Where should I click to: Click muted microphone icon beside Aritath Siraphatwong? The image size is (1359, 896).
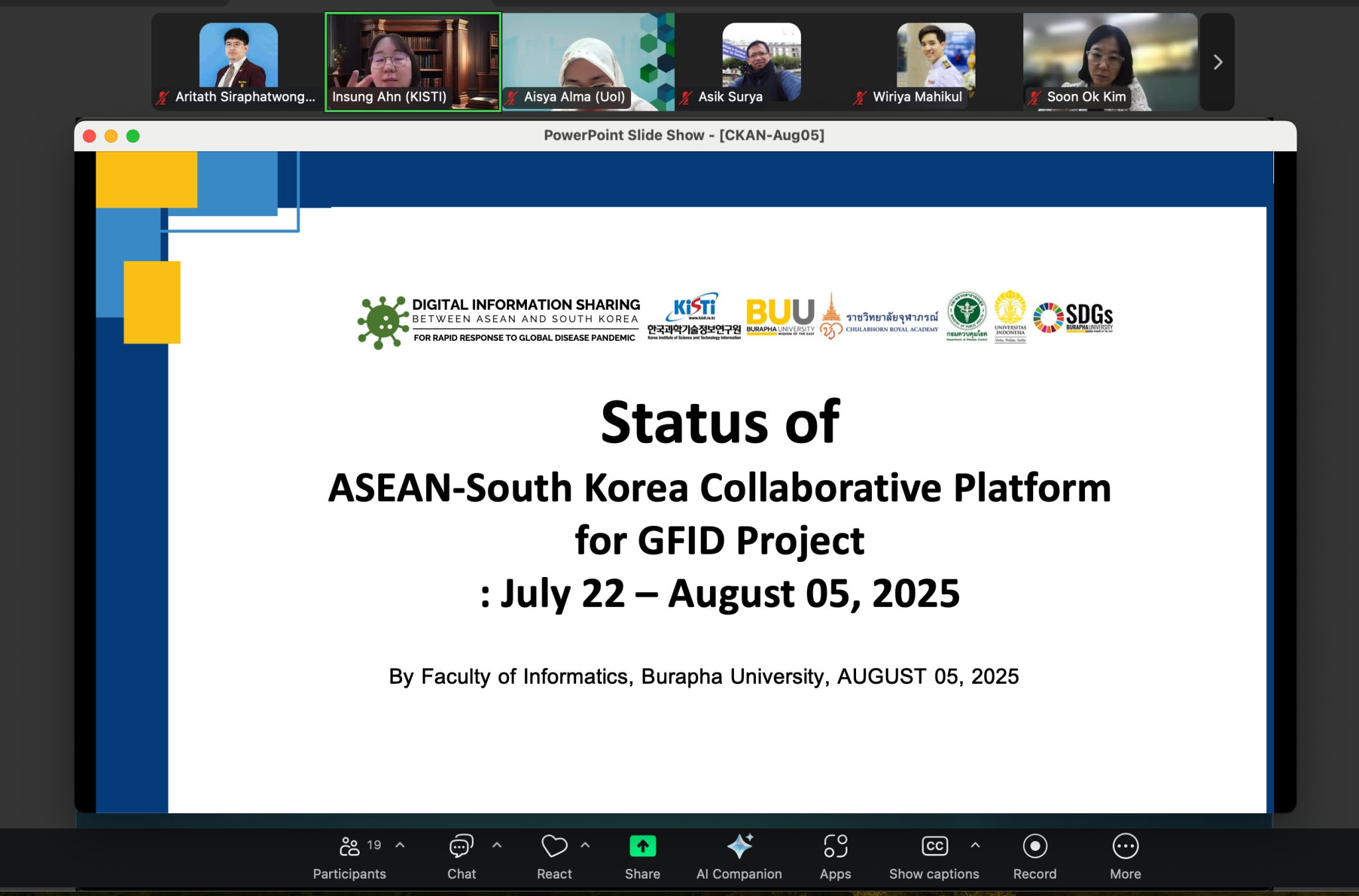(163, 98)
